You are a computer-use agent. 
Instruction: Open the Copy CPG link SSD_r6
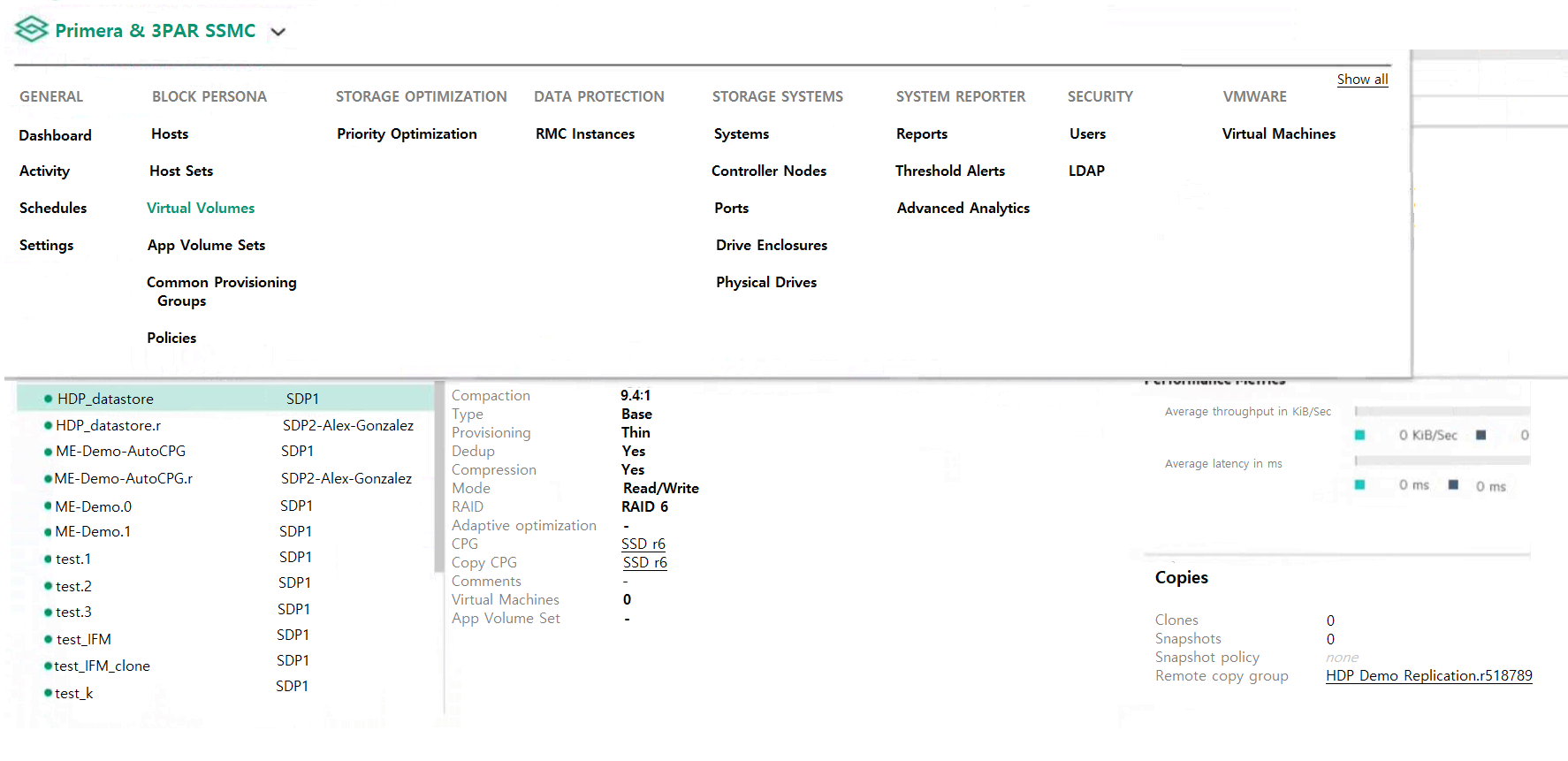pyautogui.click(x=645, y=563)
